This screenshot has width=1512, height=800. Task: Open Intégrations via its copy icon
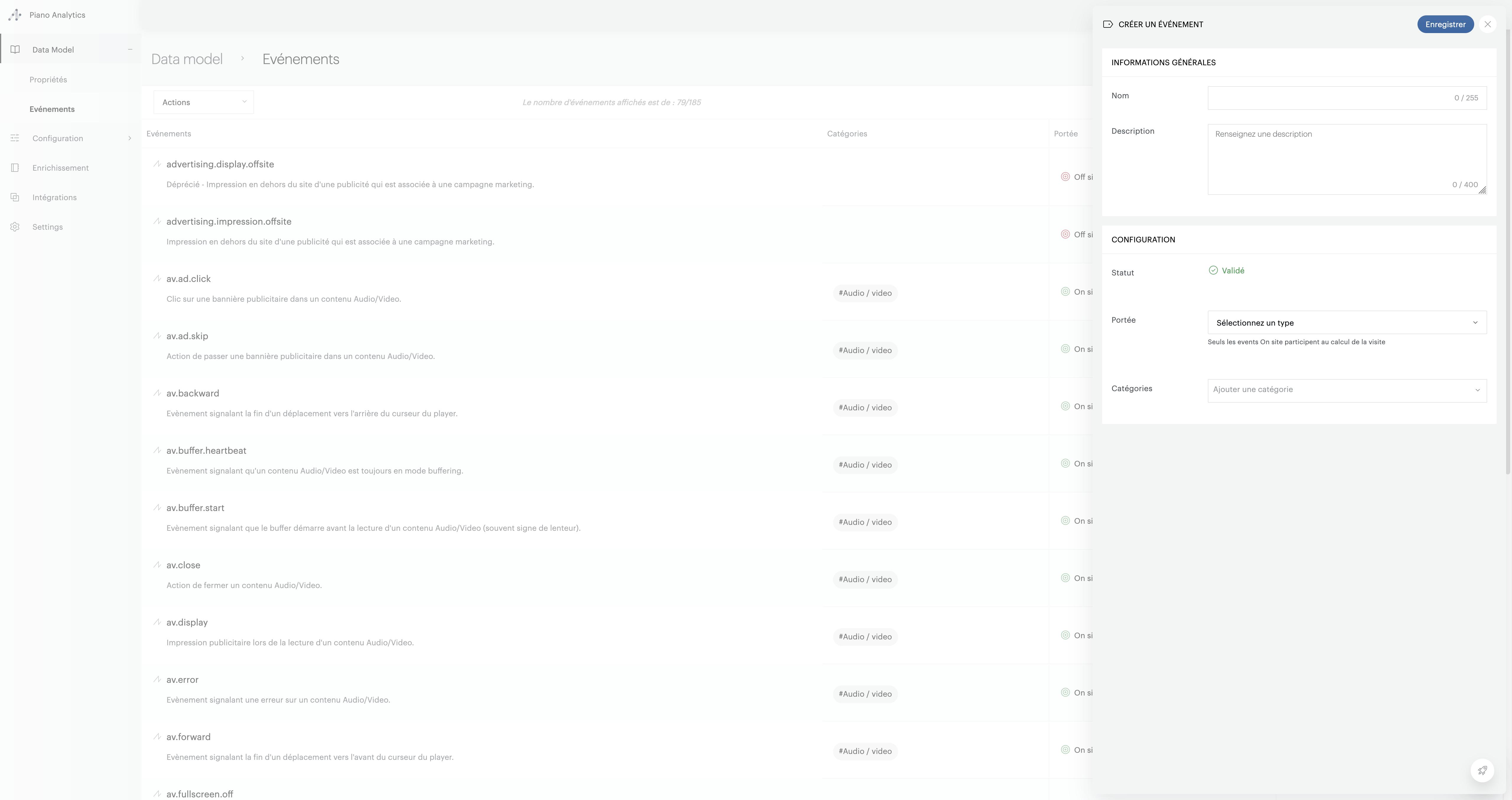click(15, 197)
